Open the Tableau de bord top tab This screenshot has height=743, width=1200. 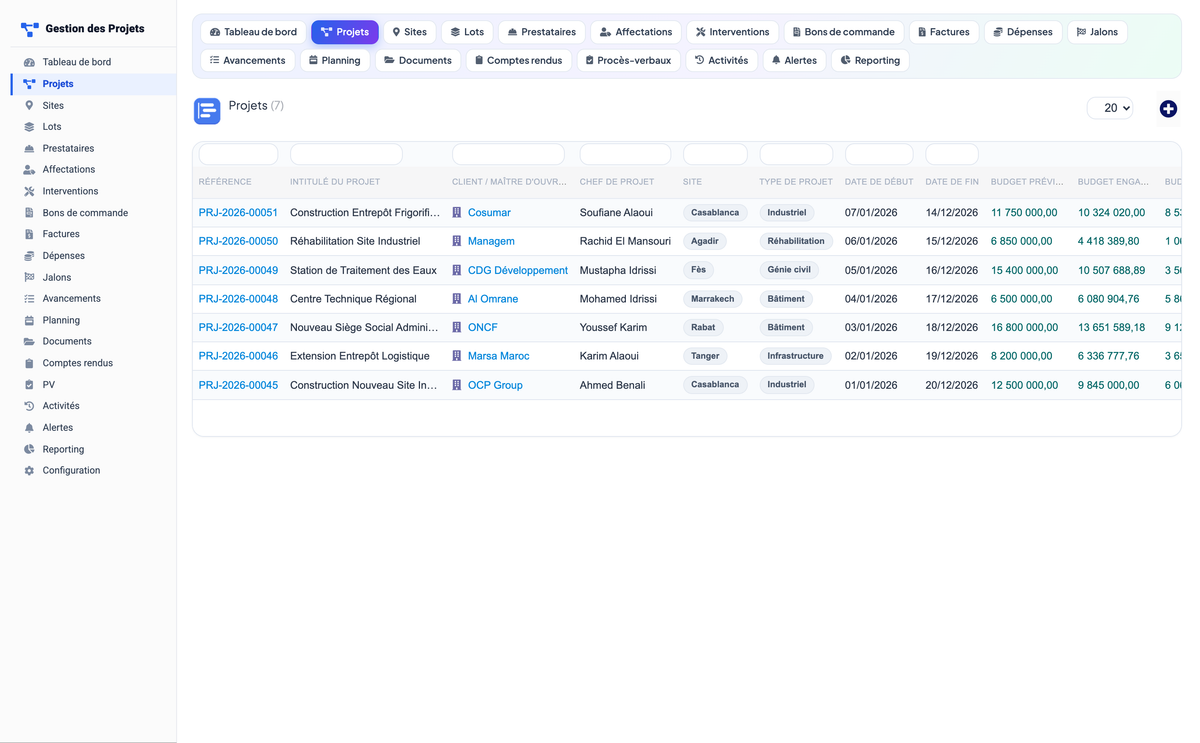click(254, 32)
